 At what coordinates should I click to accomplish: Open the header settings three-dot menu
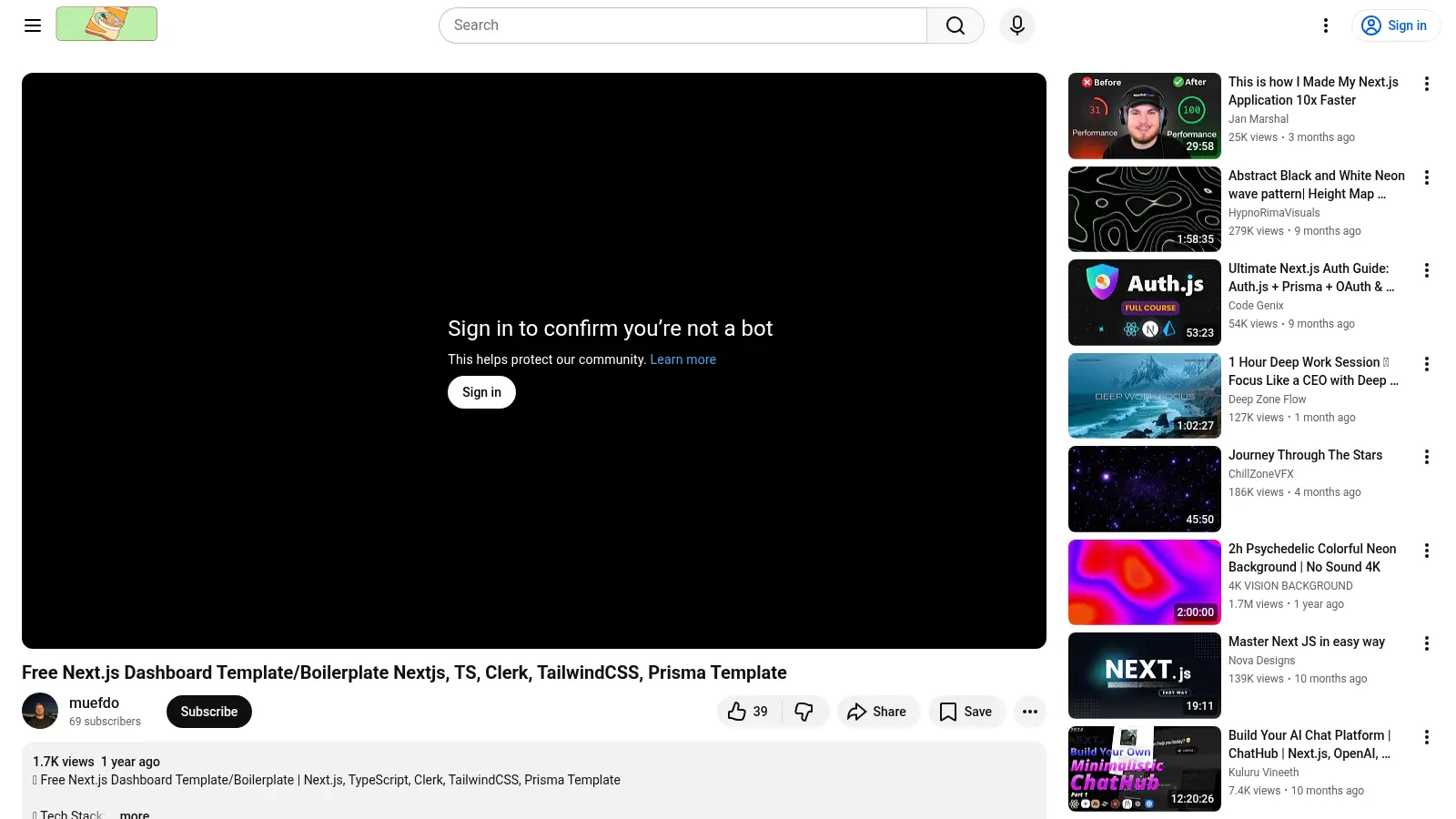[x=1326, y=25]
